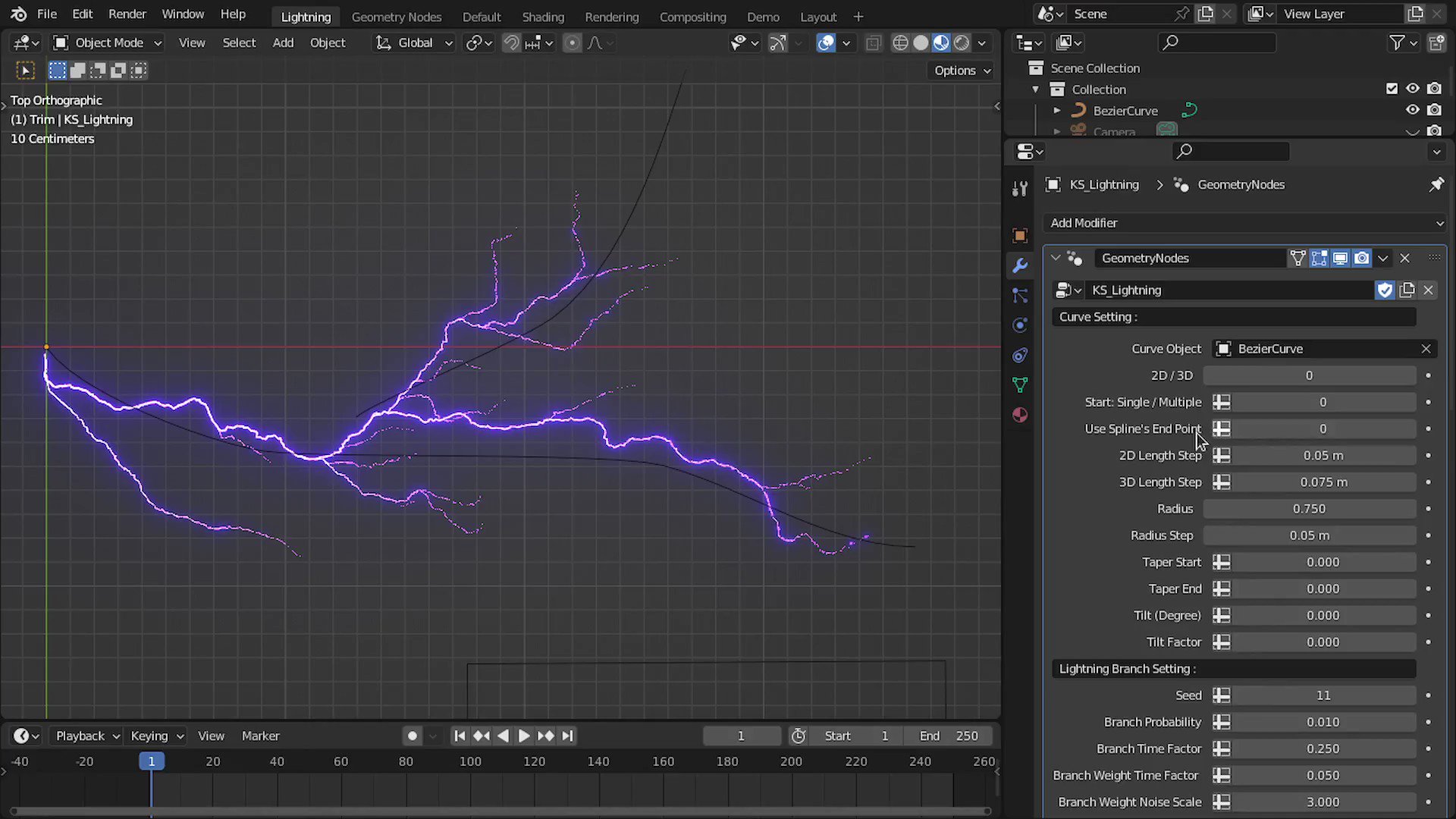
Task: Open the Object Mode dropdown
Action: [x=106, y=42]
